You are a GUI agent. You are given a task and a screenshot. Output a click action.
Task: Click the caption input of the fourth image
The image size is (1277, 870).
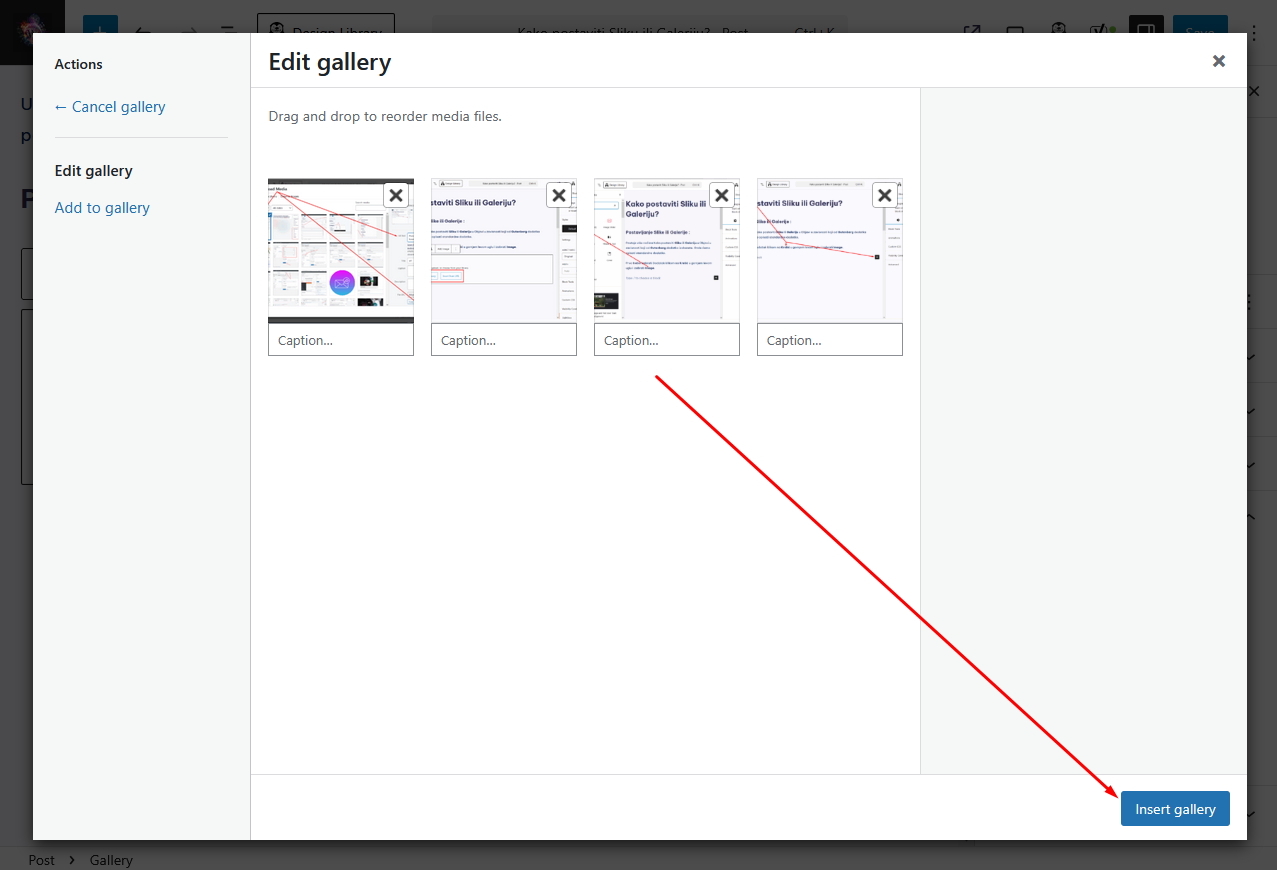pos(830,340)
